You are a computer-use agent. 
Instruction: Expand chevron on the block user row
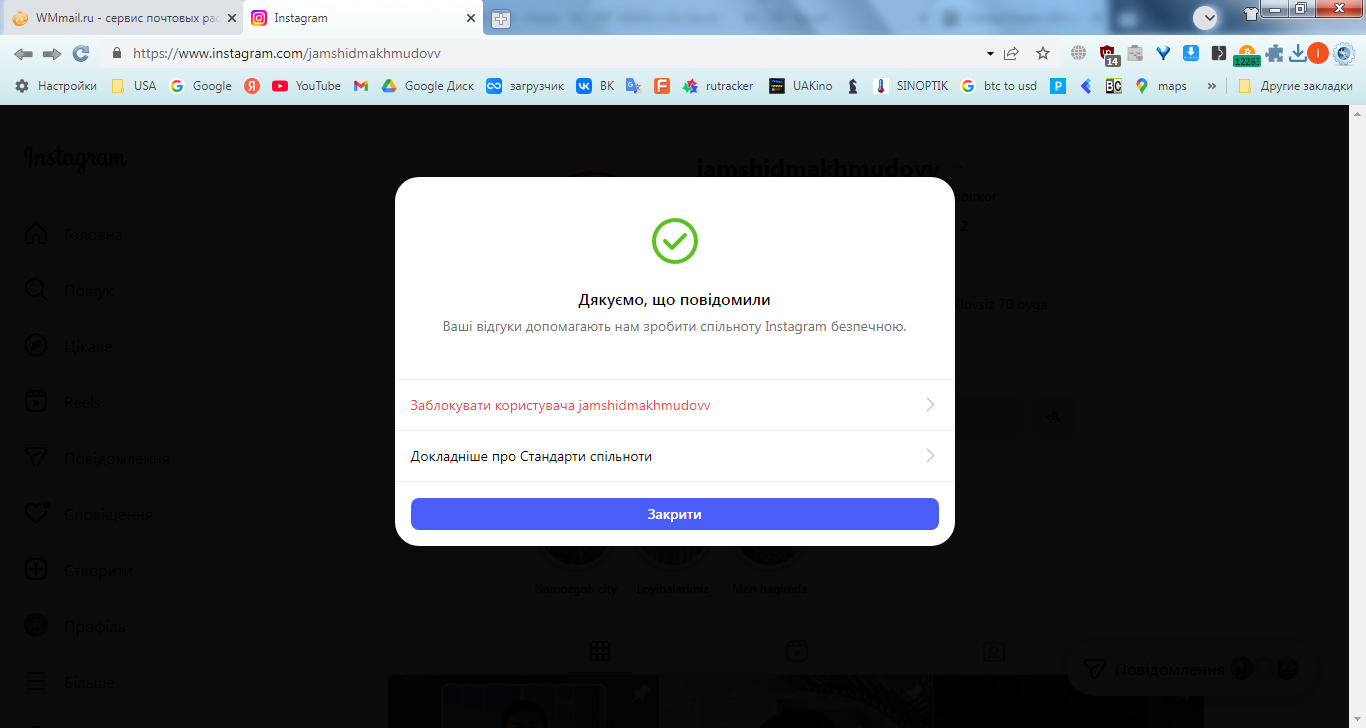[x=930, y=405]
